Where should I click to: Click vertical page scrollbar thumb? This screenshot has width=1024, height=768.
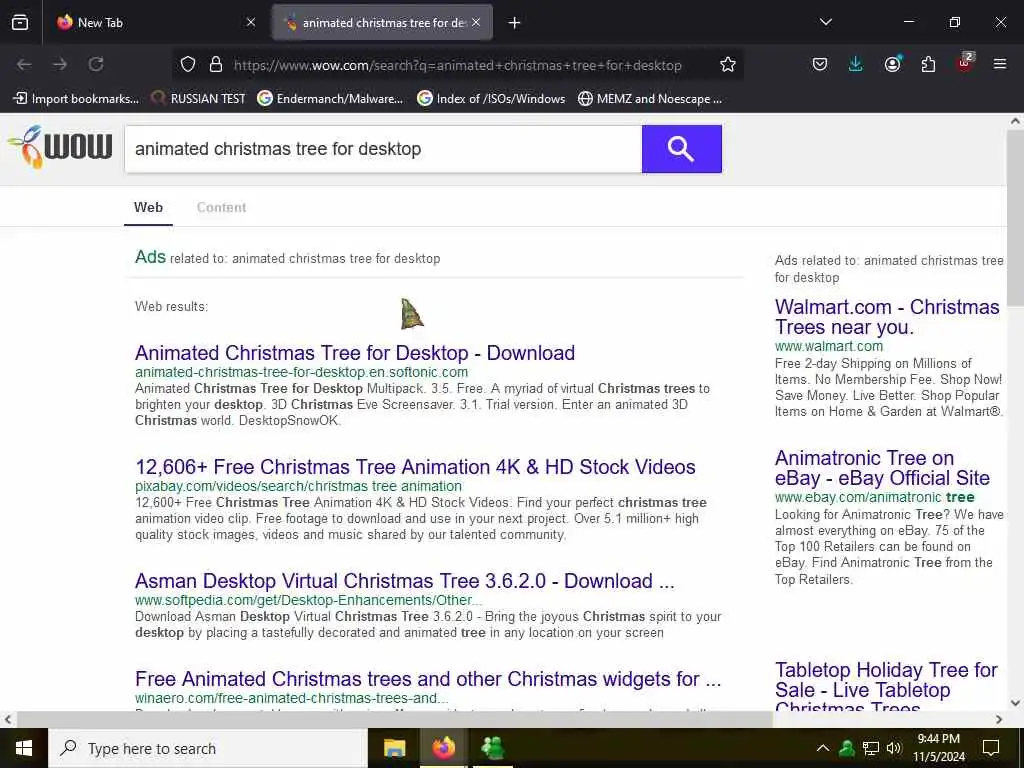(x=1015, y=217)
